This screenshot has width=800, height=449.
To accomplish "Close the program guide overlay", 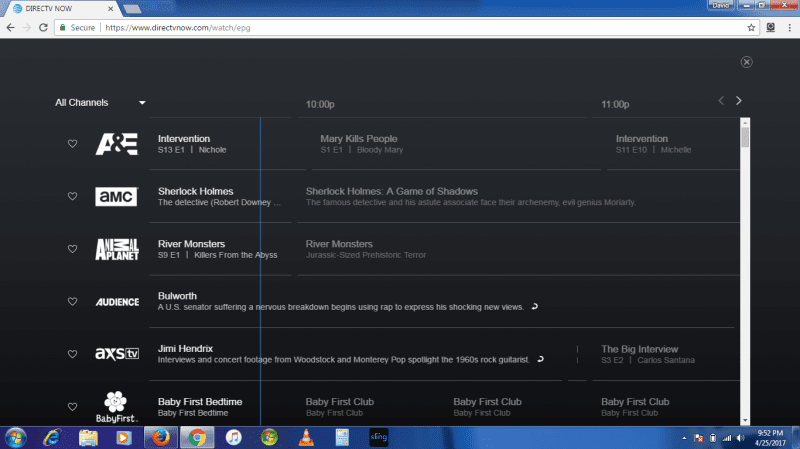I will pos(746,62).
